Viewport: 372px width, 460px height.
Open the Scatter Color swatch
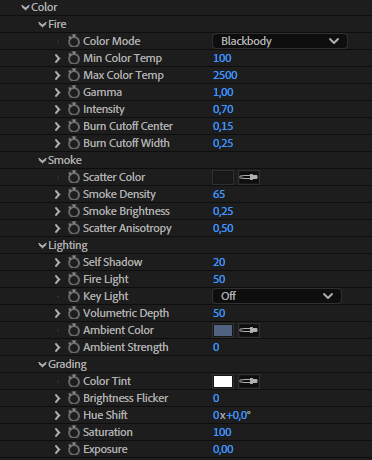point(223,177)
